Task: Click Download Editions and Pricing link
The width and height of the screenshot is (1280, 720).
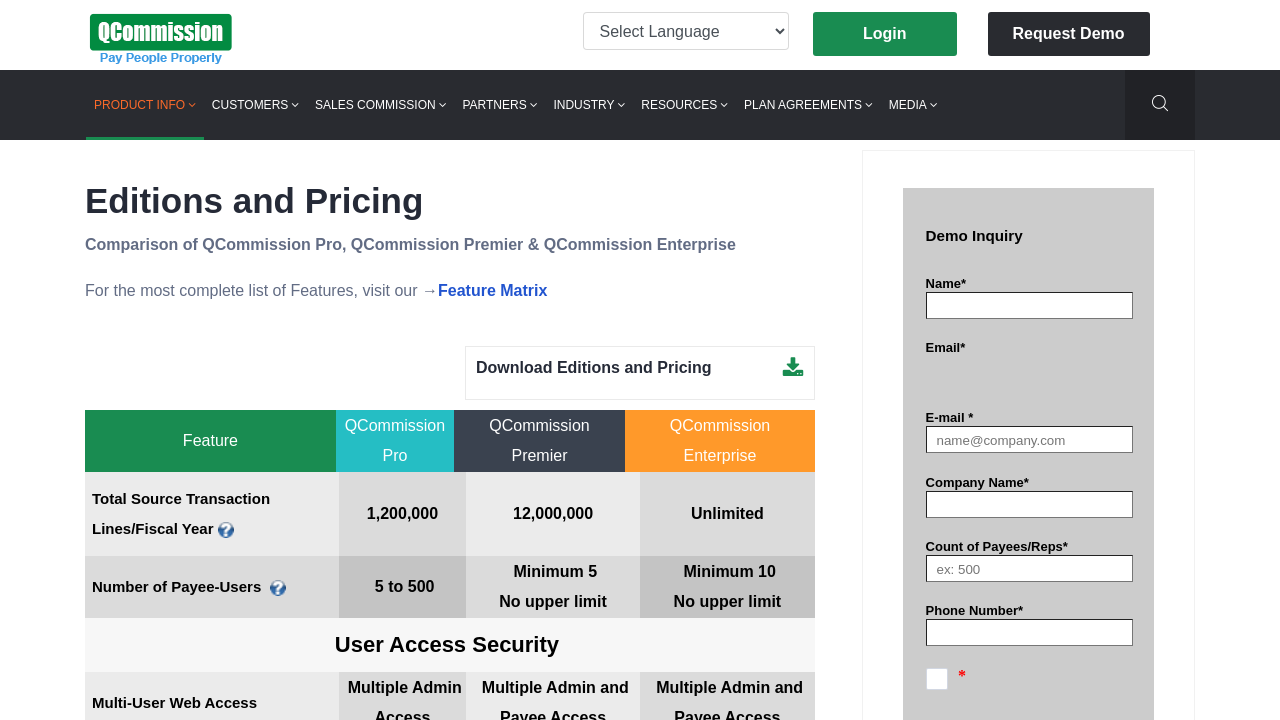Action: point(593,368)
